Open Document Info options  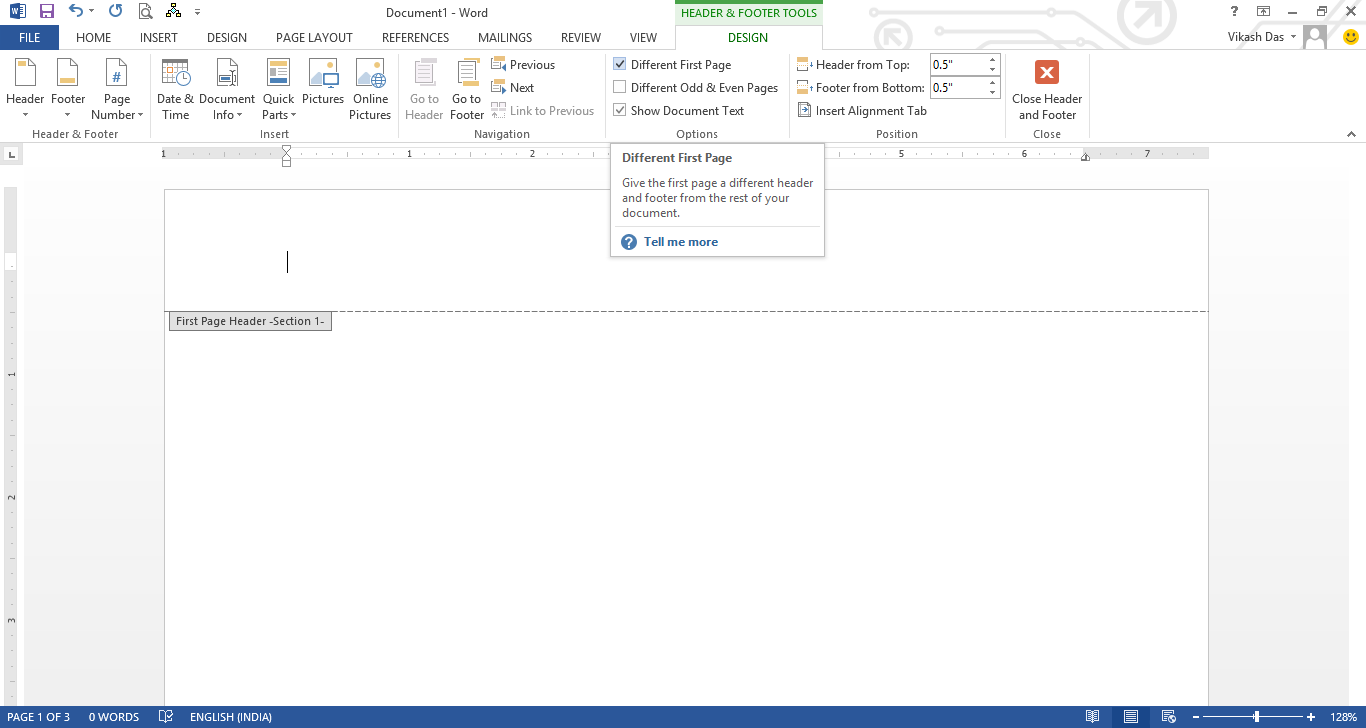(227, 89)
